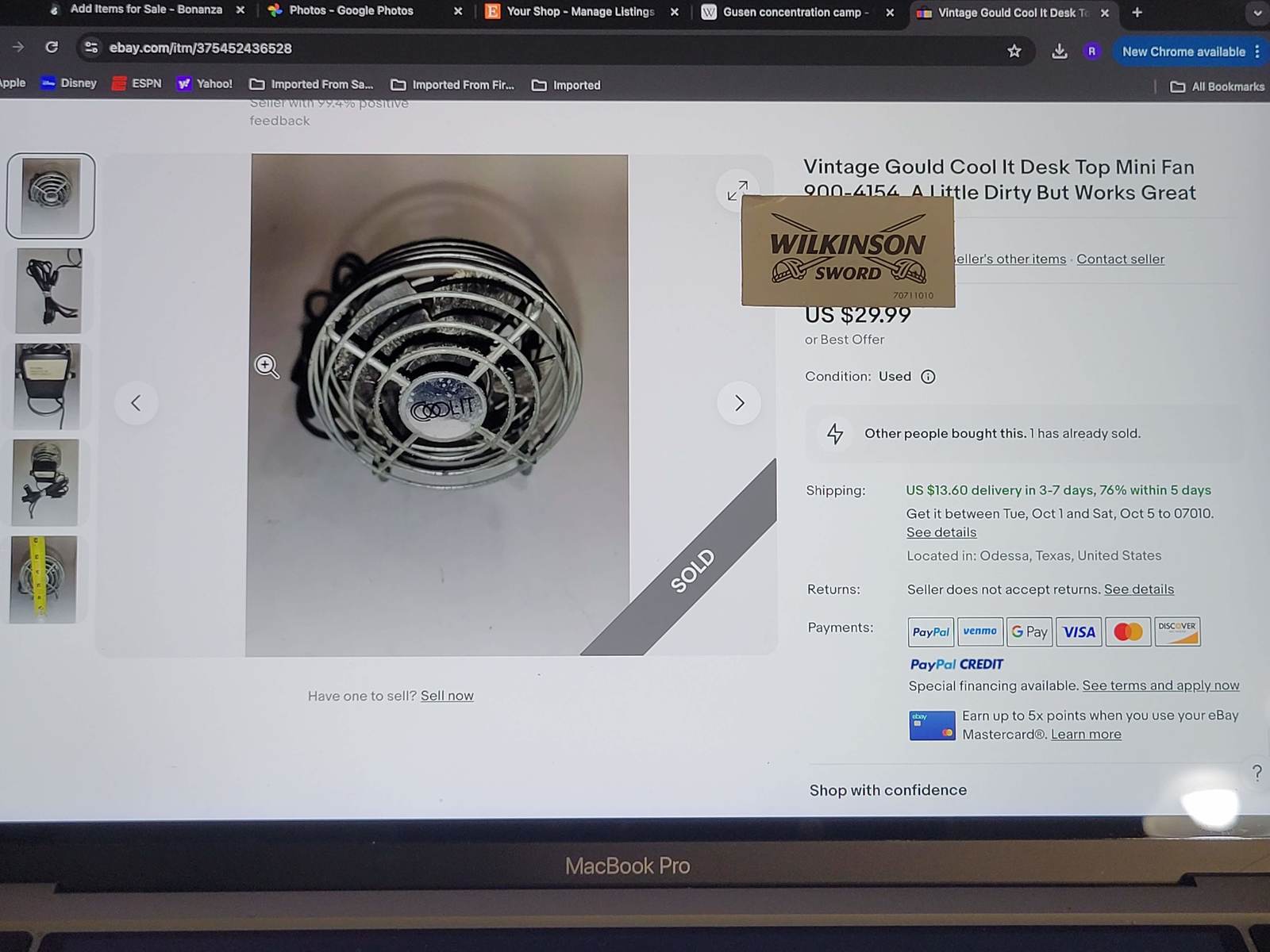Viewport: 1270px width, 952px height.
Task: Open Your Shop - Manage Listings tab
Action: coord(570,11)
